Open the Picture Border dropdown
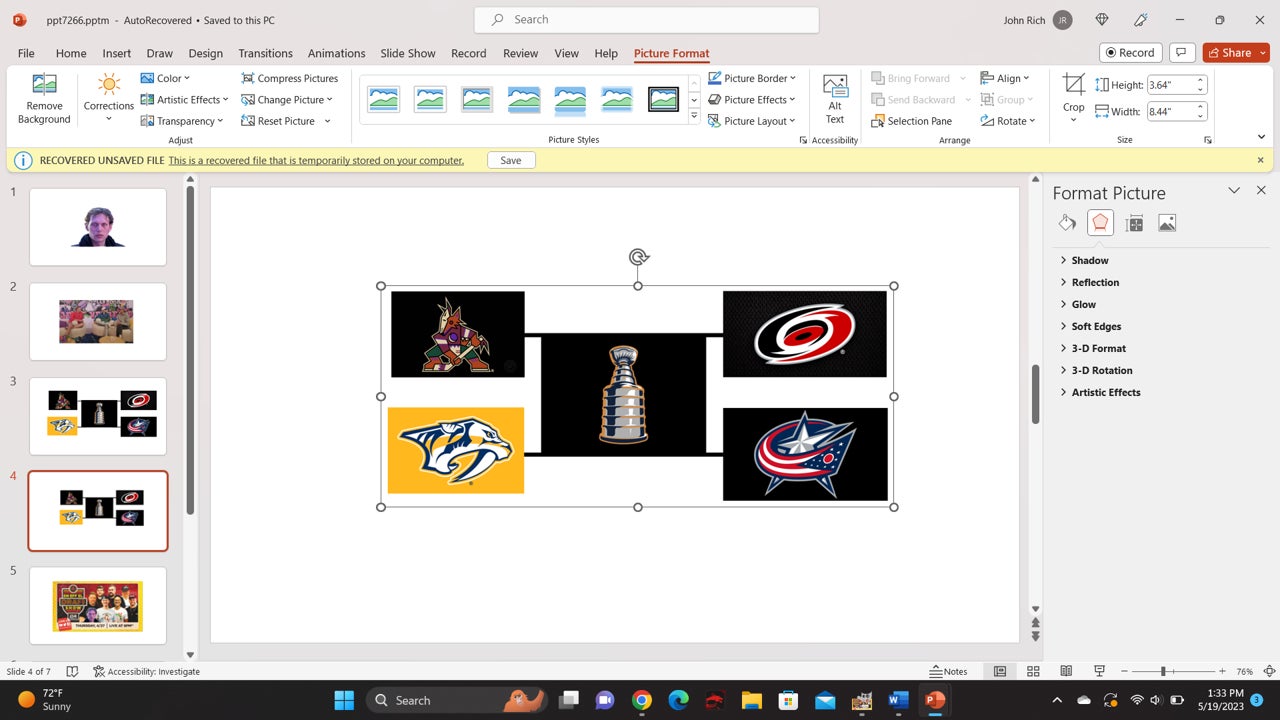Image resolution: width=1280 pixels, height=720 pixels. tap(752, 78)
